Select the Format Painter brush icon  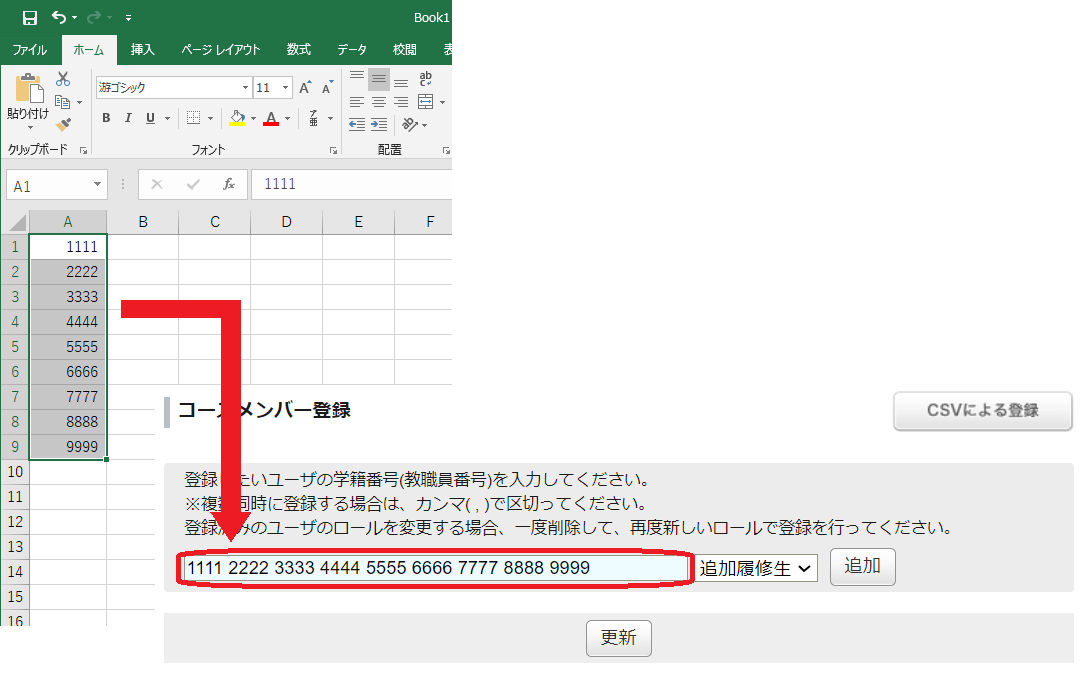pyautogui.click(x=63, y=125)
